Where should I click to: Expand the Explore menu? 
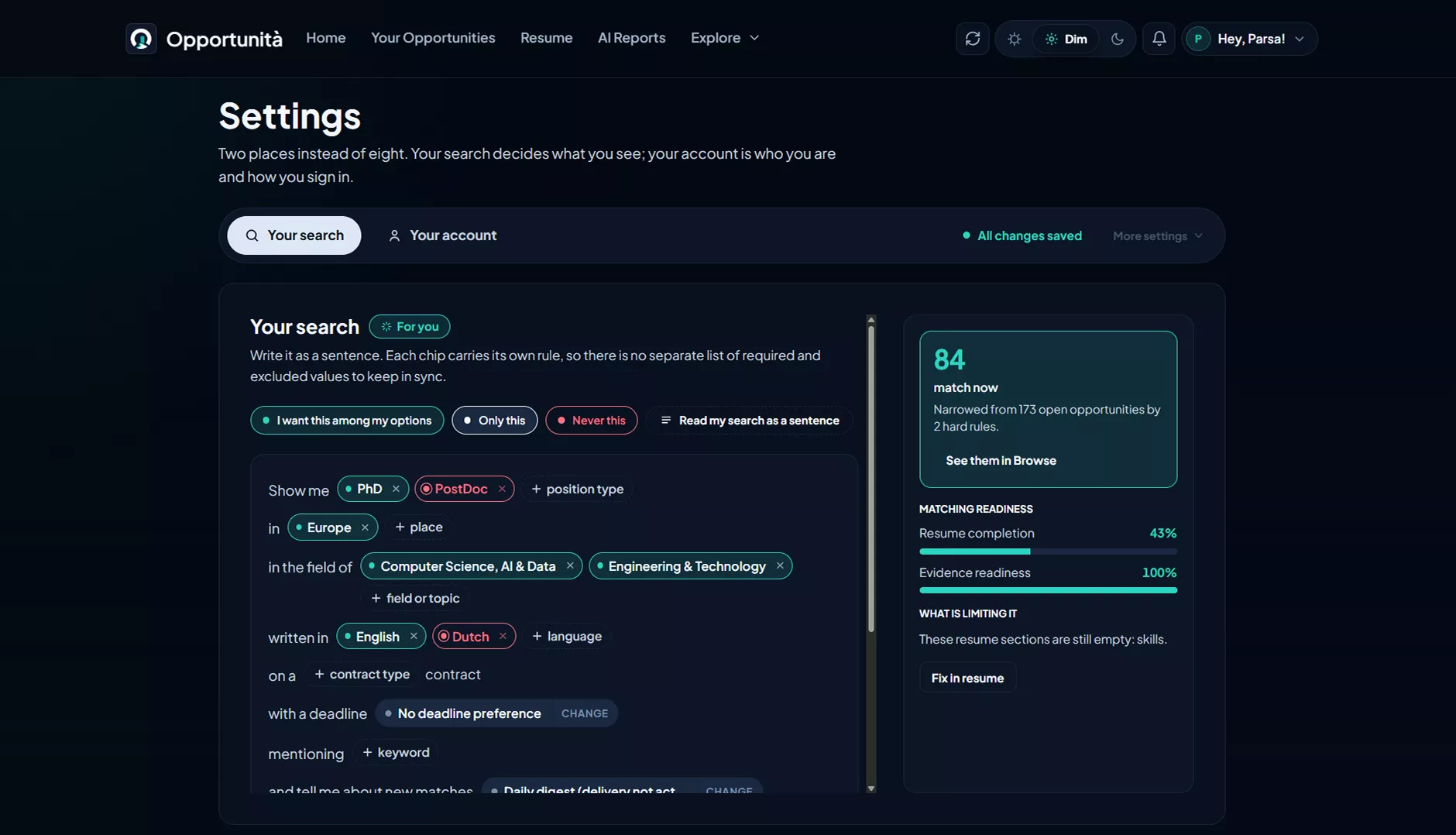tap(725, 38)
